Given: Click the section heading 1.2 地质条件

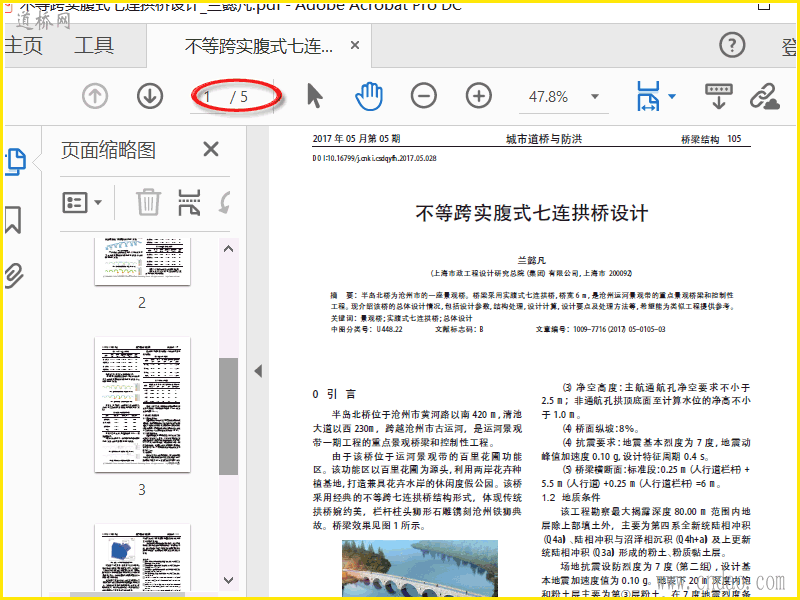Looking at the screenshot, I should pyautogui.click(x=571, y=497).
